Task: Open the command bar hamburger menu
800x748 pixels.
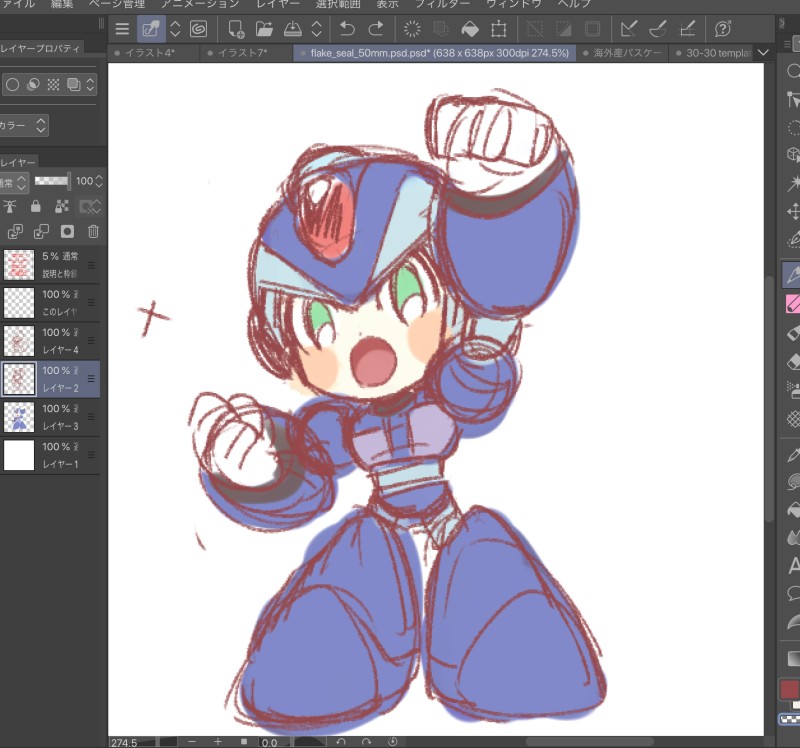Action: (122, 29)
